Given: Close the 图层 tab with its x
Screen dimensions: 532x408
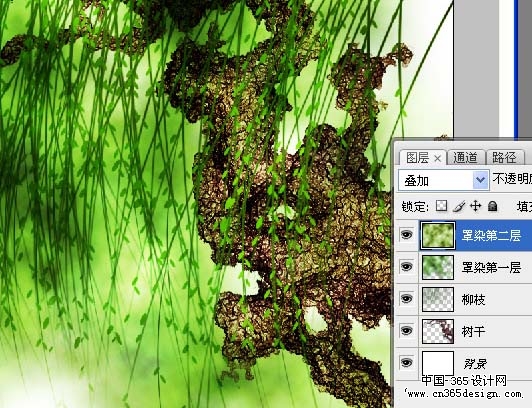Looking at the screenshot, I should tap(438, 158).
